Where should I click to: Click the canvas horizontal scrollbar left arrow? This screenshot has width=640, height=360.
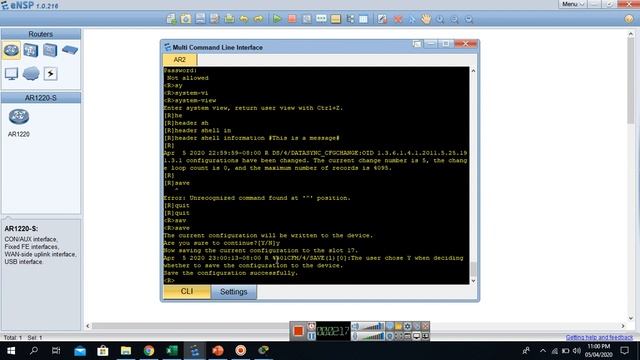pyautogui.click(x=88, y=326)
